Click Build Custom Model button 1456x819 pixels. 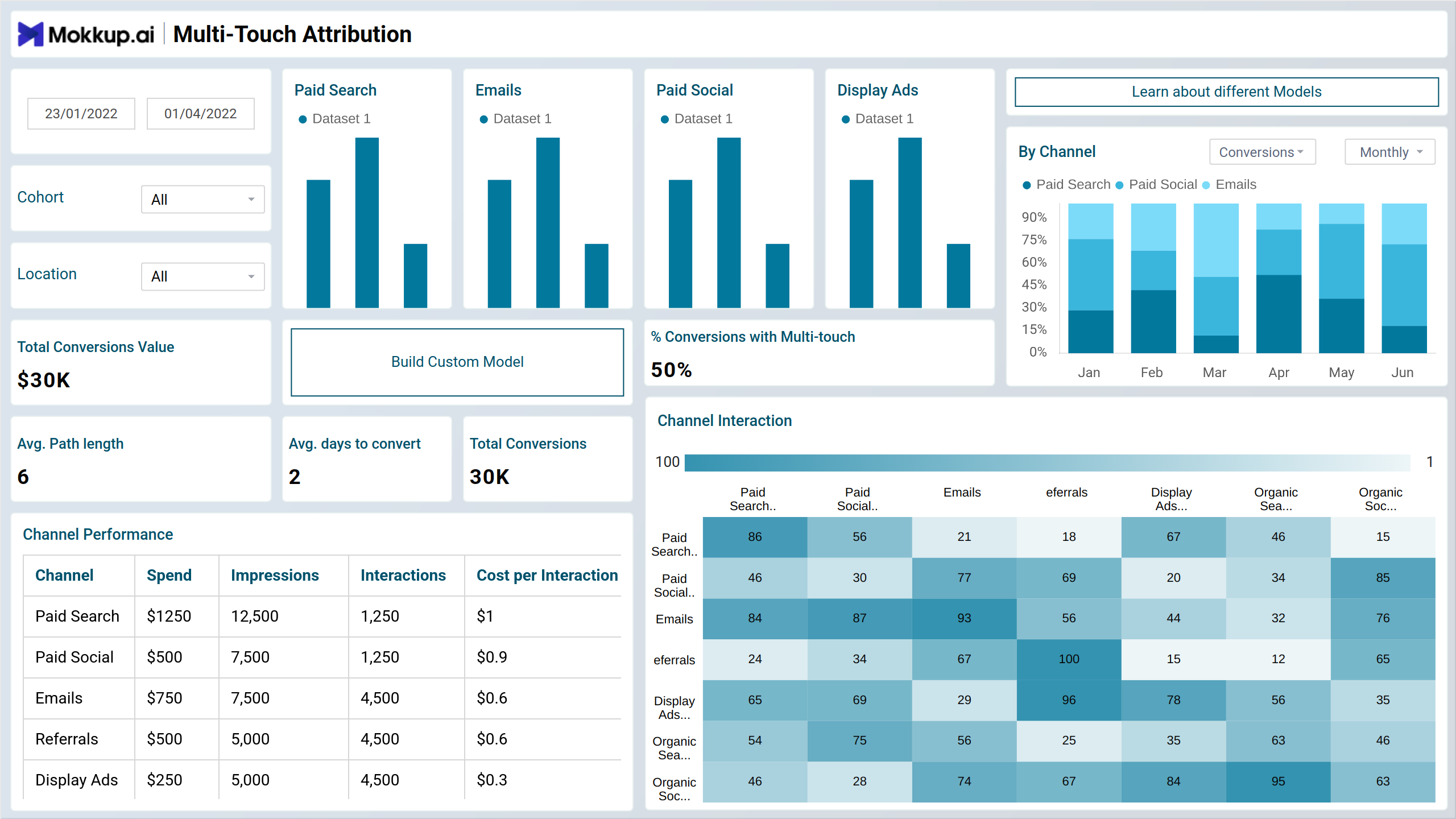click(x=457, y=362)
